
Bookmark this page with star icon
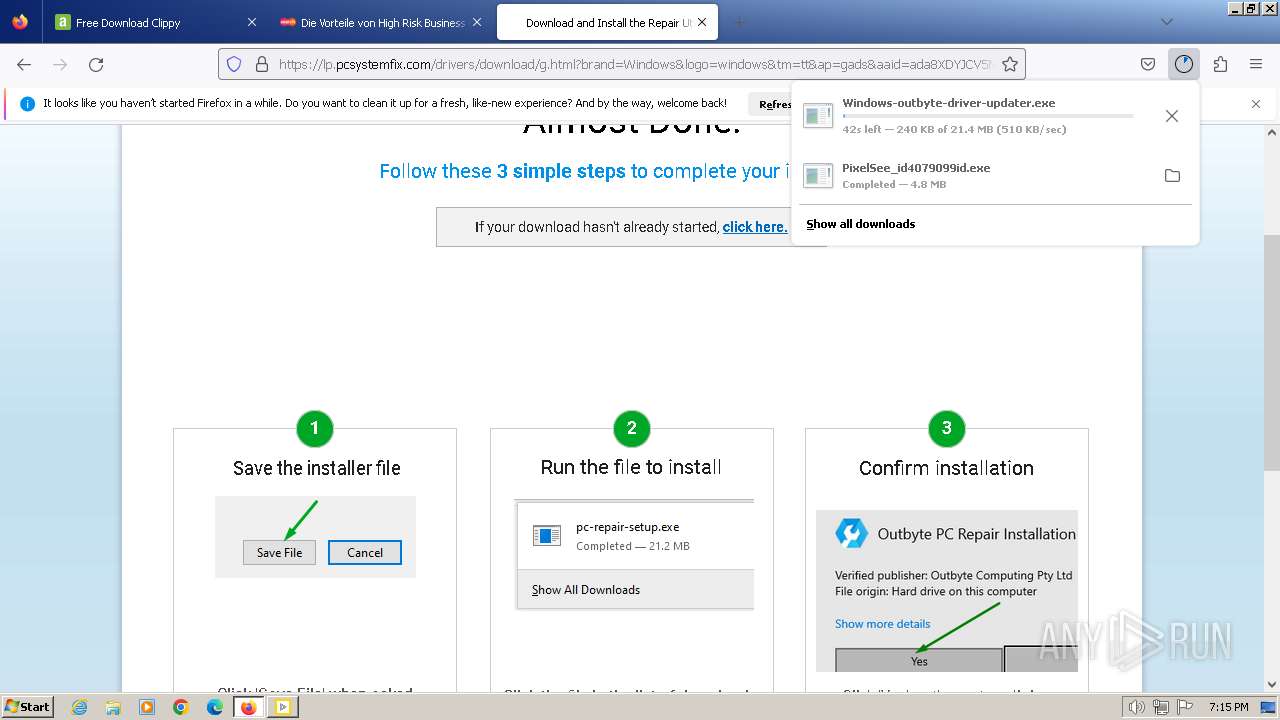click(x=1010, y=64)
